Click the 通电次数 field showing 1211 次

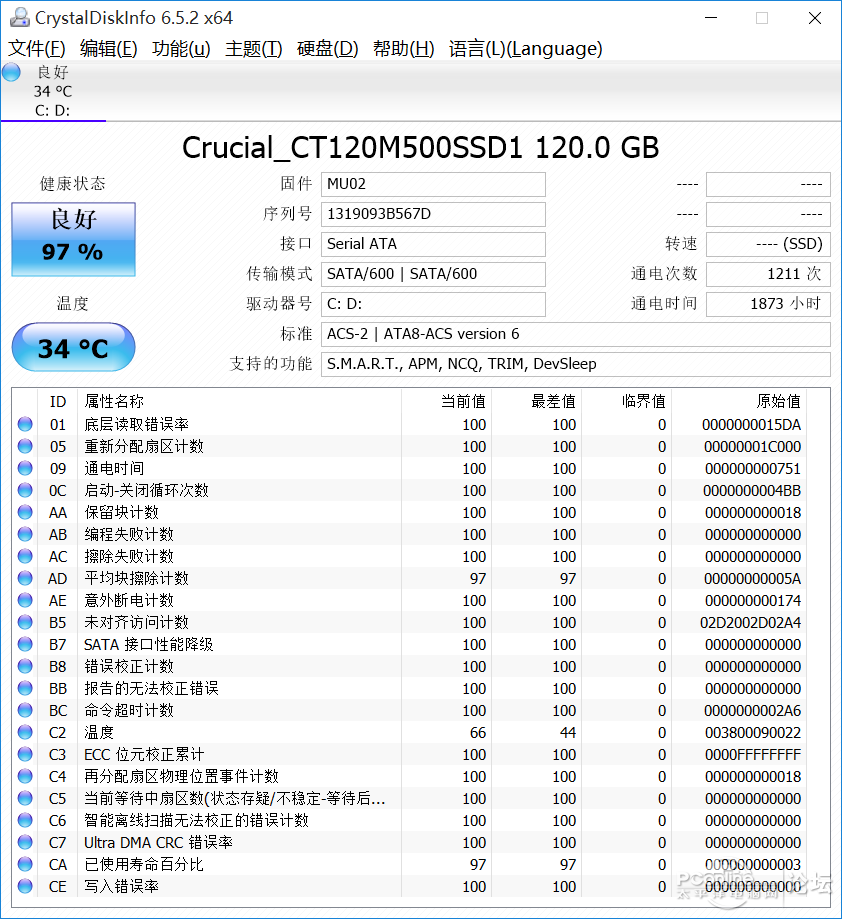click(x=768, y=274)
